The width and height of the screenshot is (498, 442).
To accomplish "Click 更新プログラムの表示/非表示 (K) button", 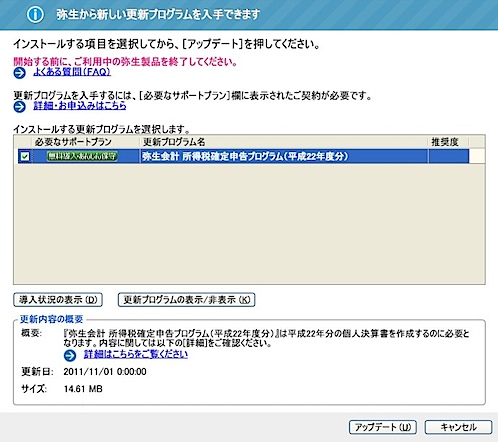I will (187, 300).
